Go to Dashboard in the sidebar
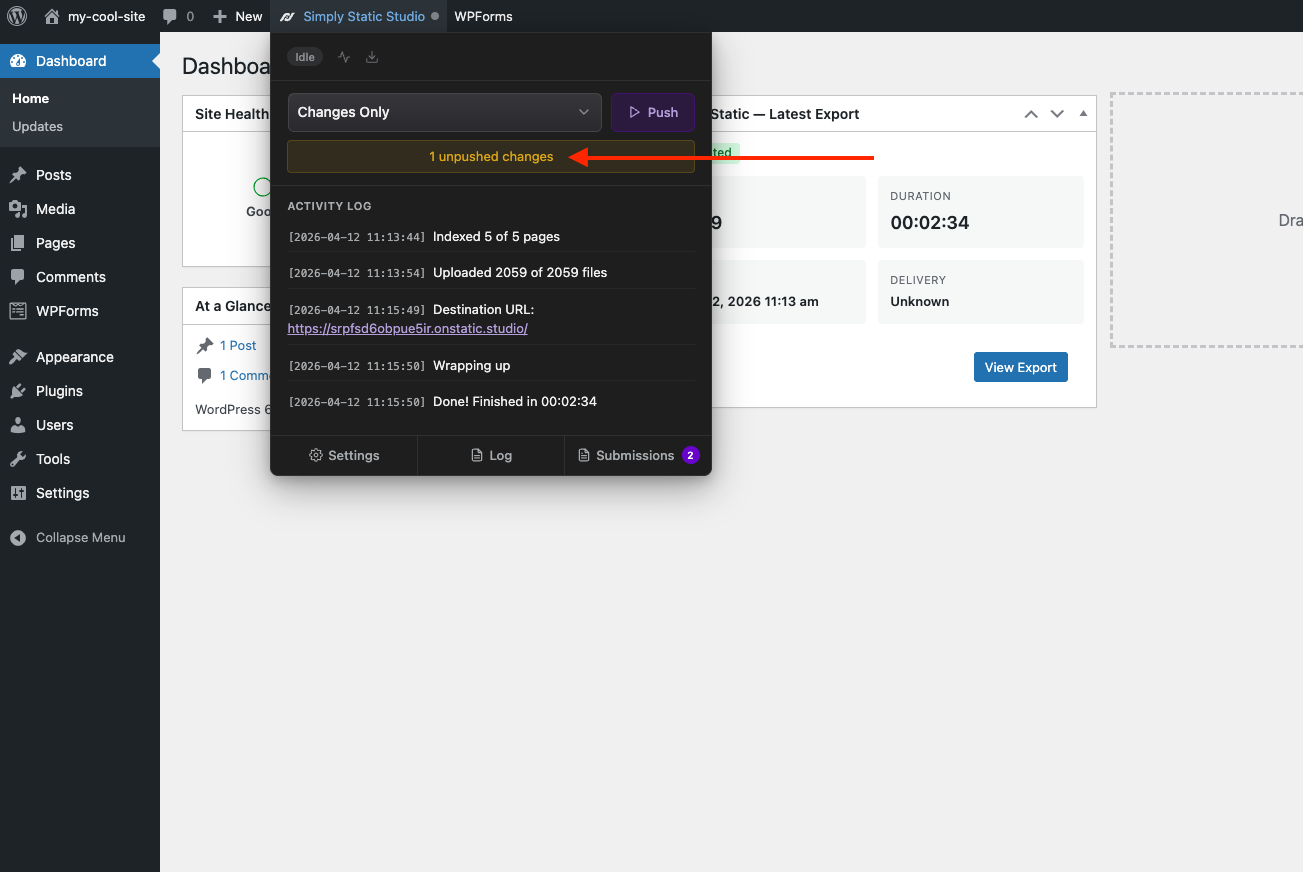 [80, 61]
